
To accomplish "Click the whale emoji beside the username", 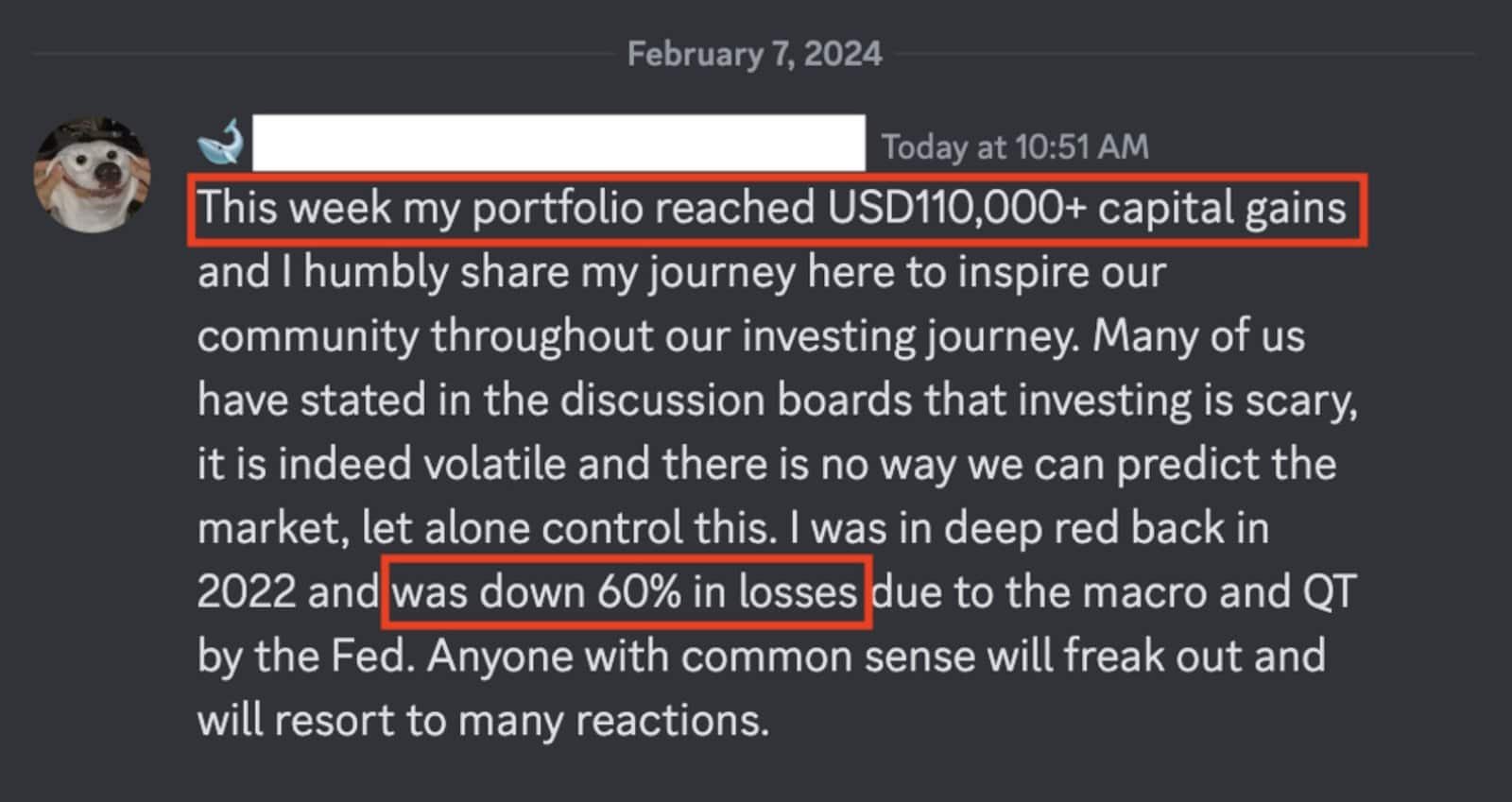I will (221, 144).
